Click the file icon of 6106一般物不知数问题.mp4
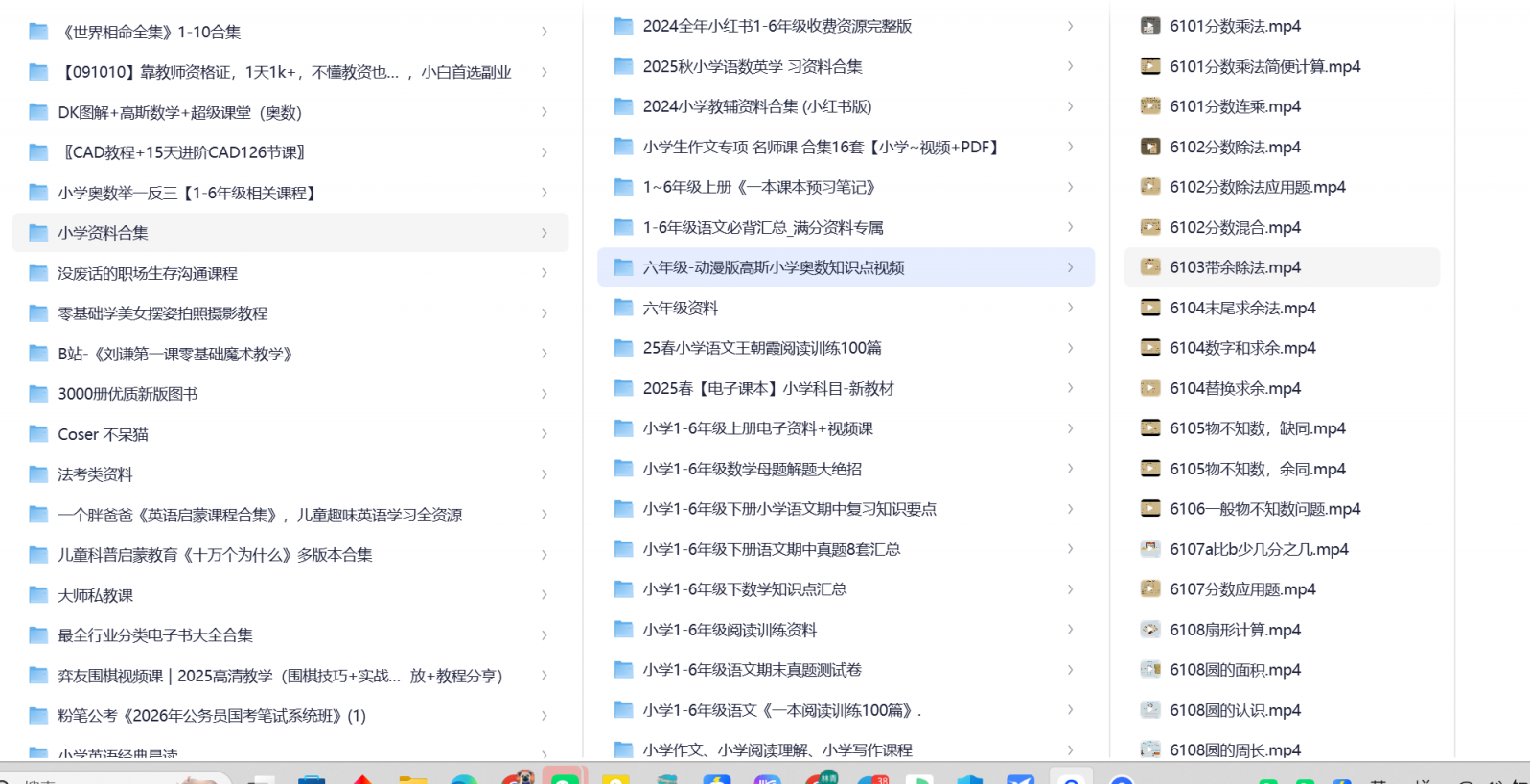 coord(1149,509)
